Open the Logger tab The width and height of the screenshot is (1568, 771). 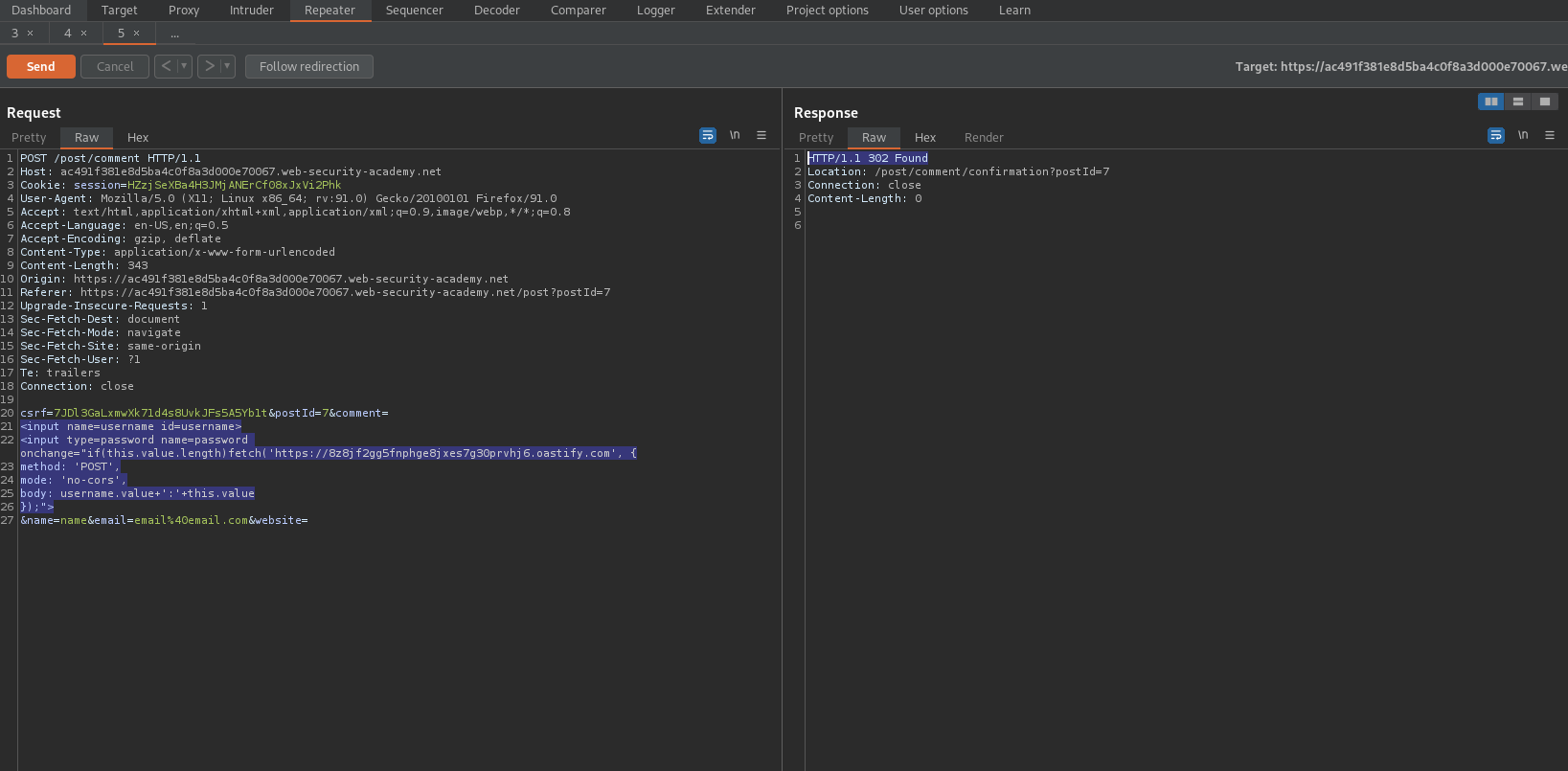656,11
